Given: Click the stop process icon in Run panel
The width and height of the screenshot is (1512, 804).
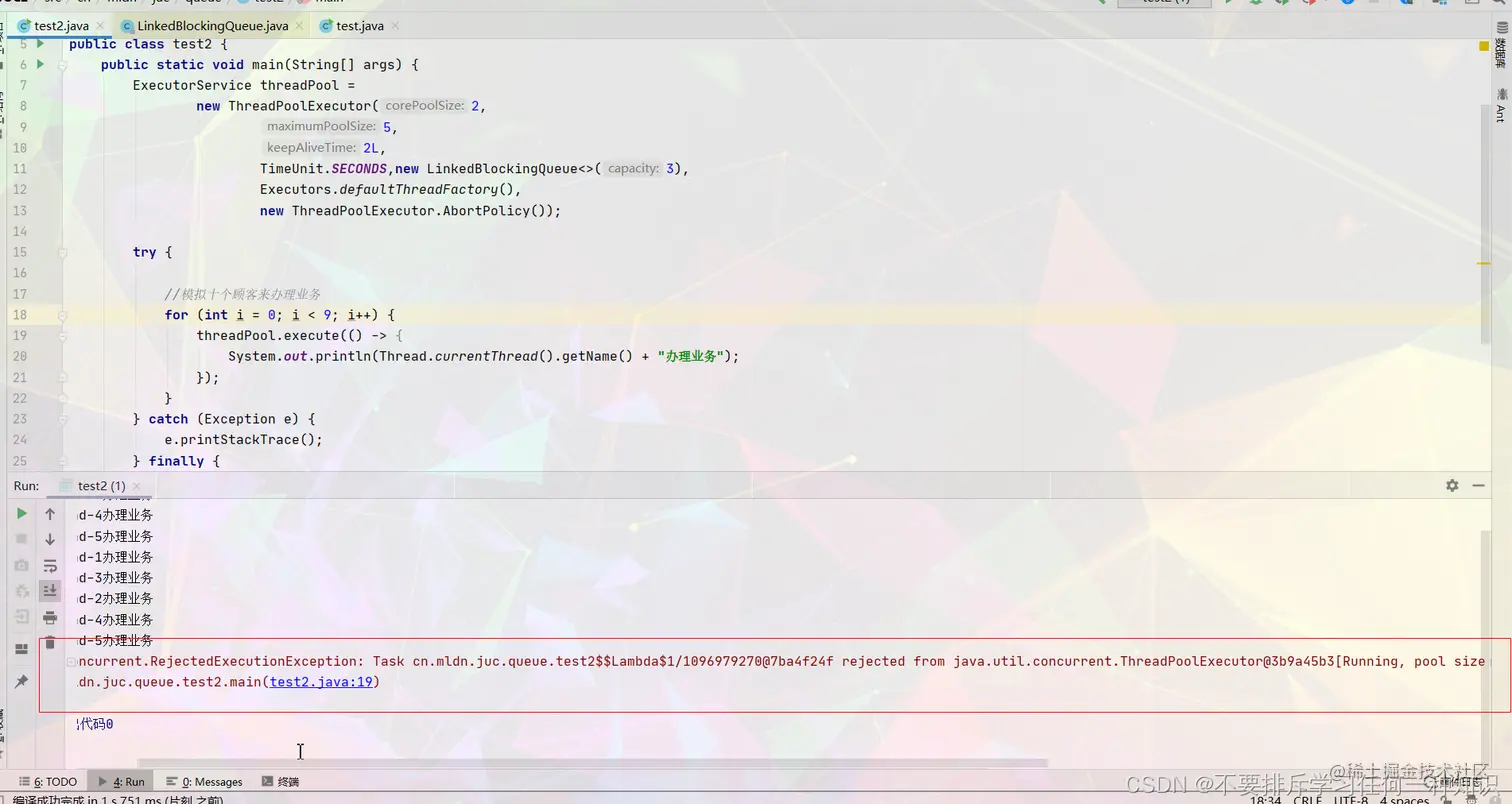Looking at the screenshot, I should 21,539.
